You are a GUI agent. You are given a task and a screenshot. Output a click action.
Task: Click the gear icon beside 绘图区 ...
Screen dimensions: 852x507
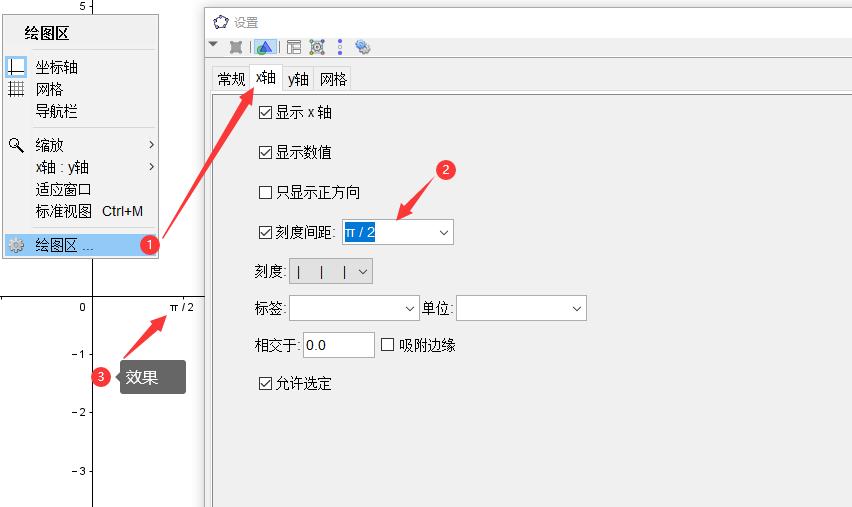(16, 245)
